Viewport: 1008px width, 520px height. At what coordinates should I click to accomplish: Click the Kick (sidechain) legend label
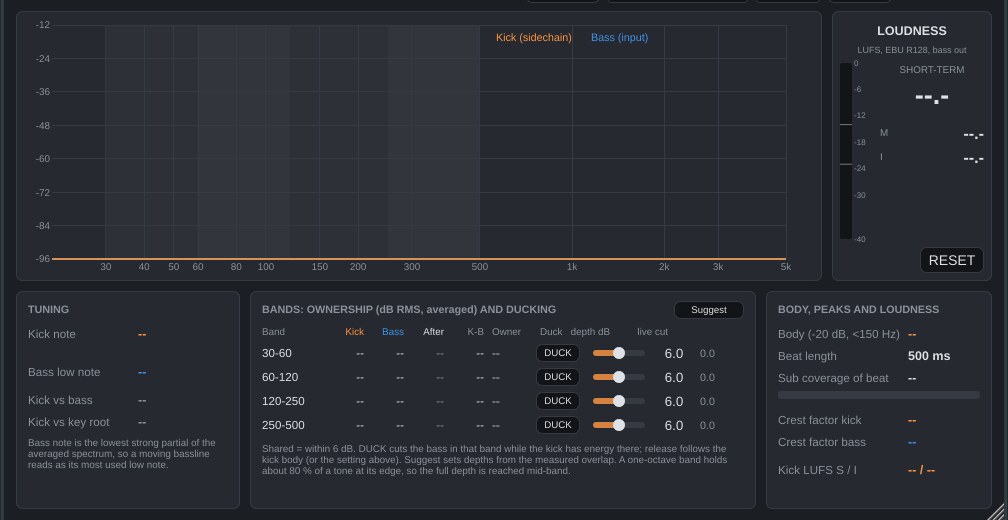tap(534, 37)
